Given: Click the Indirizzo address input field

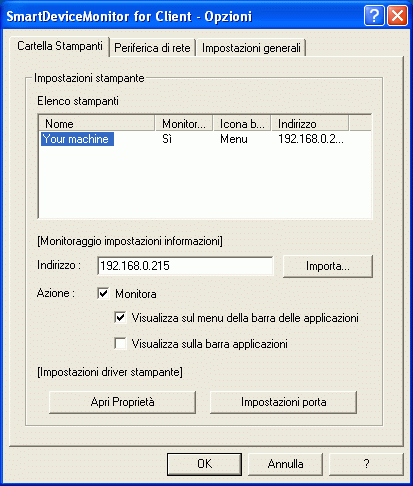Looking at the screenshot, I should 185,266.
